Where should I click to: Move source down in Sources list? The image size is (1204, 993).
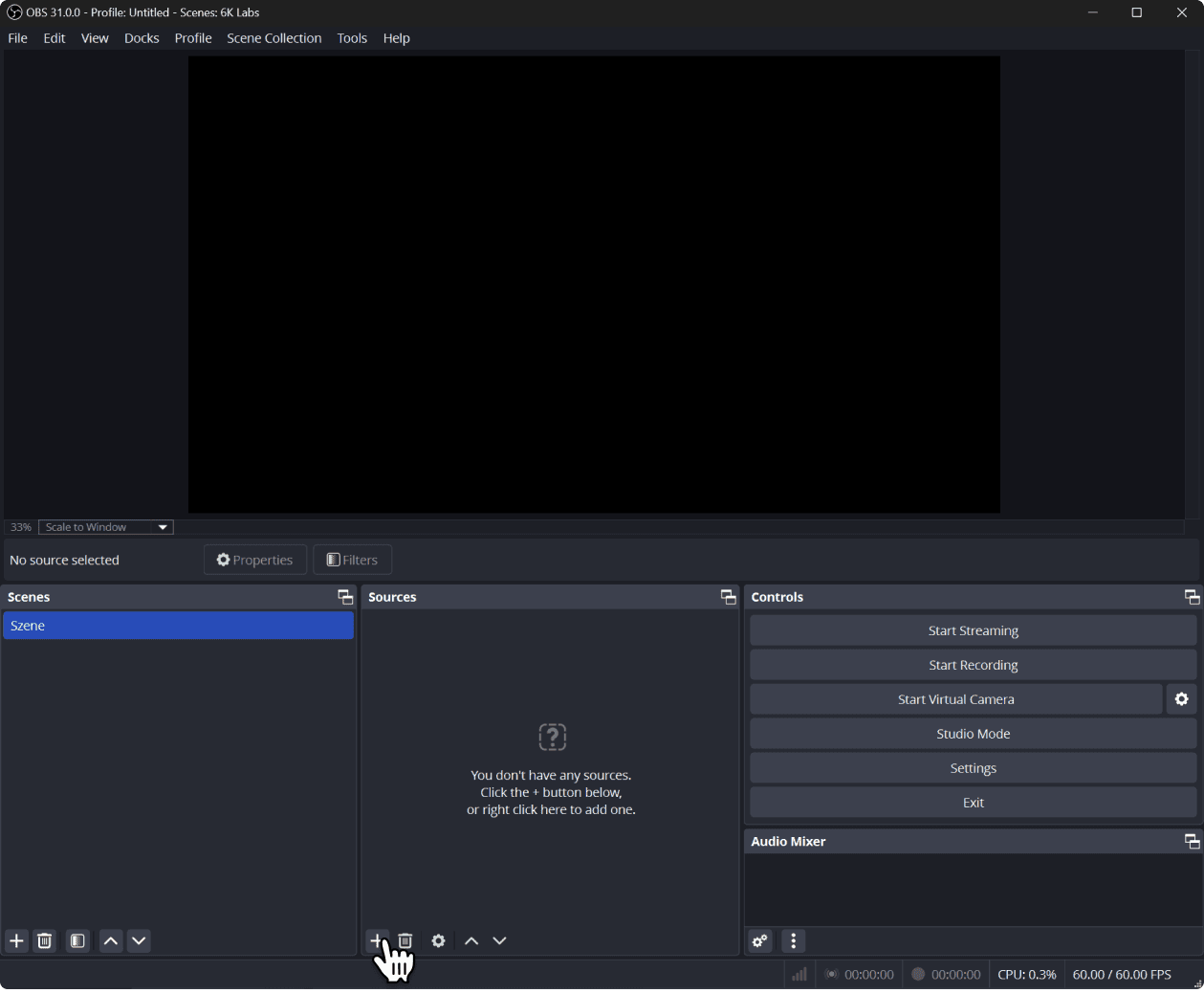coord(499,940)
